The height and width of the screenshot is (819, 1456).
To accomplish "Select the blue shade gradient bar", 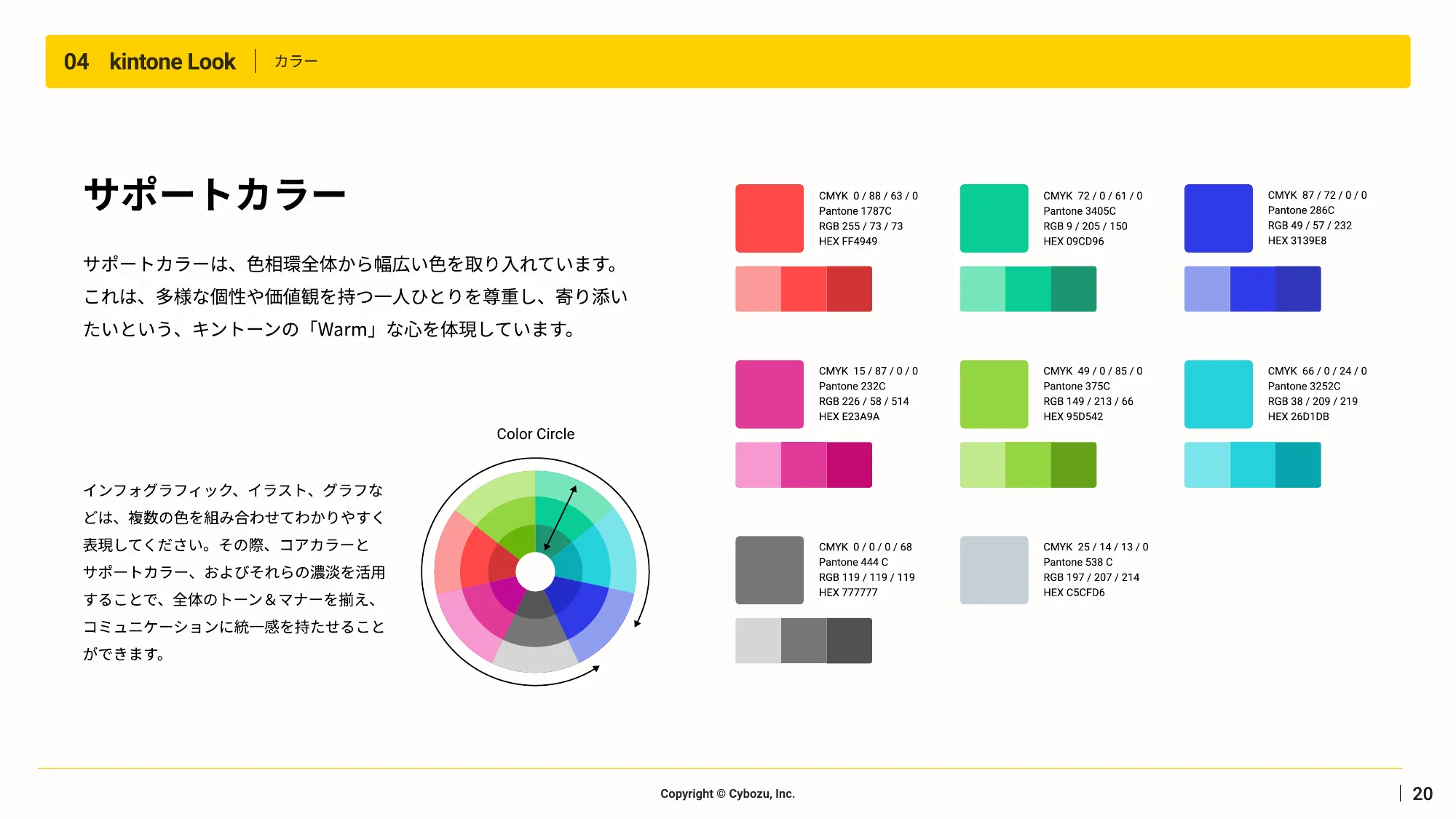I will [1252, 289].
